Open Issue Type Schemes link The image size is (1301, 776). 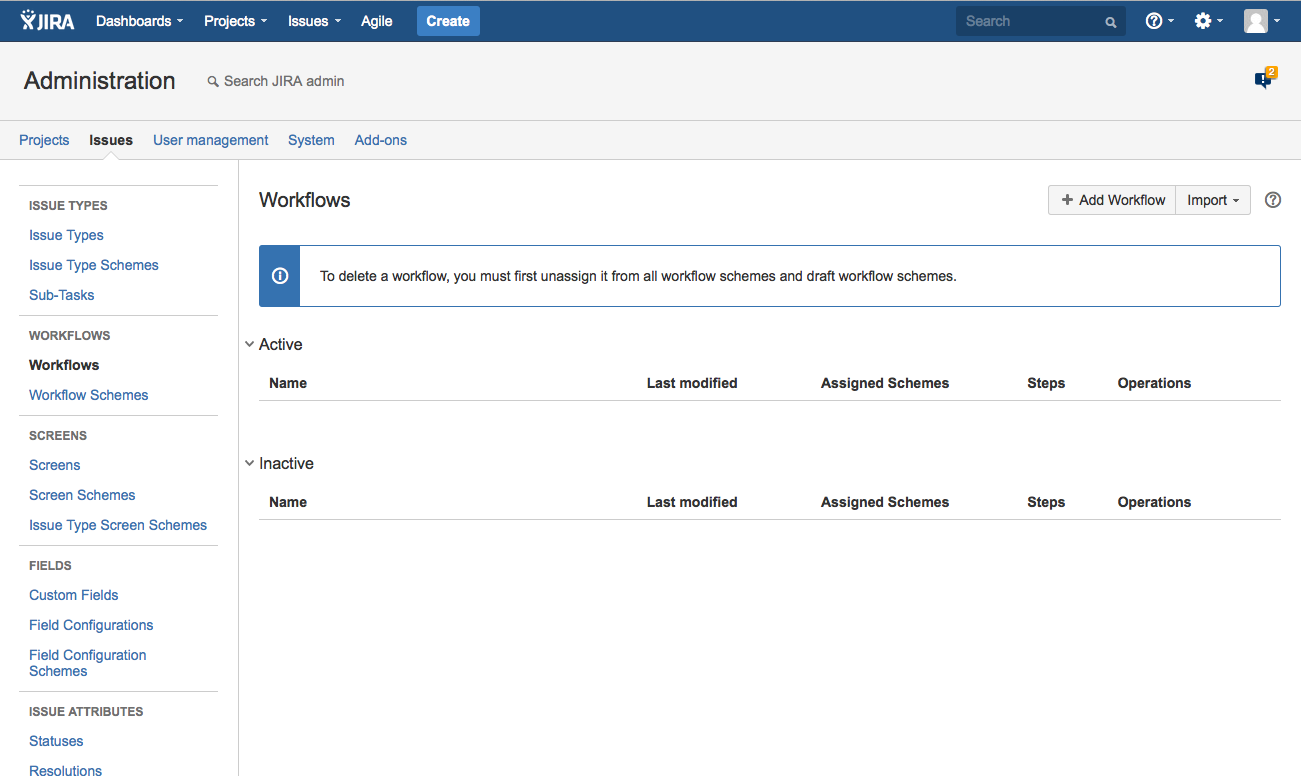(94, 265)
